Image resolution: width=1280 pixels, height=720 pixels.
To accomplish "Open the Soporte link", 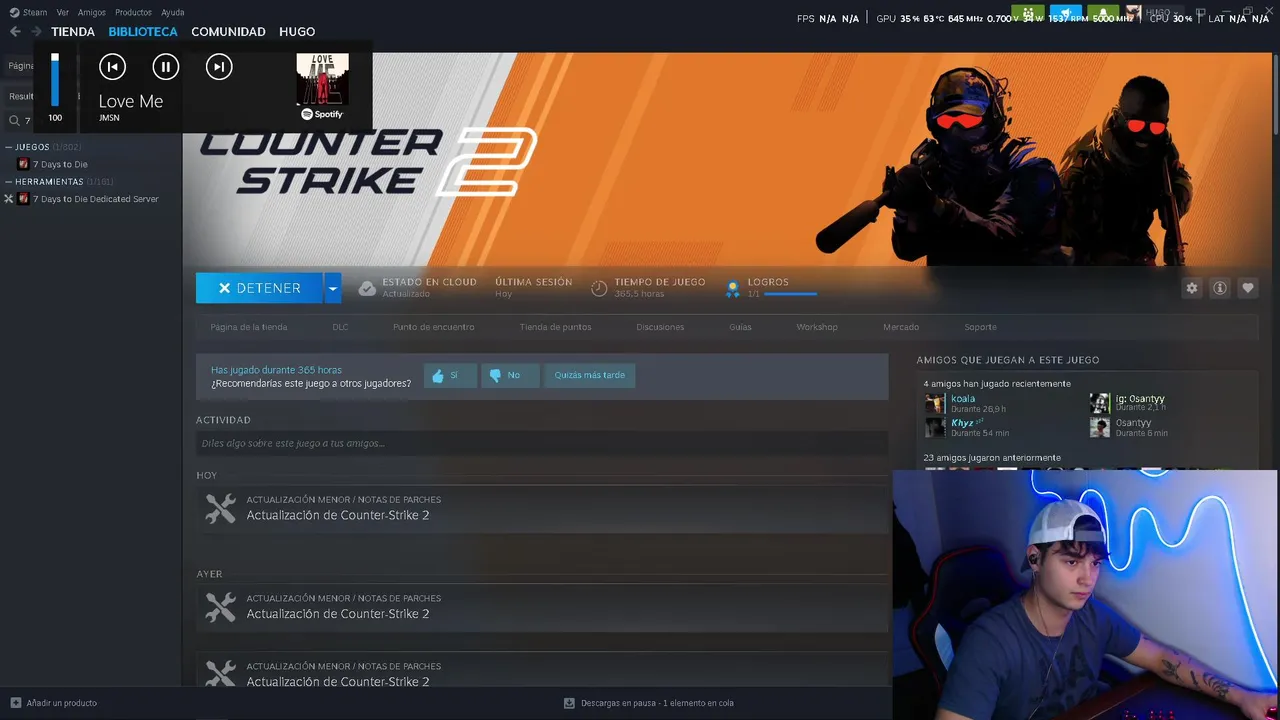I will point(980,327).
